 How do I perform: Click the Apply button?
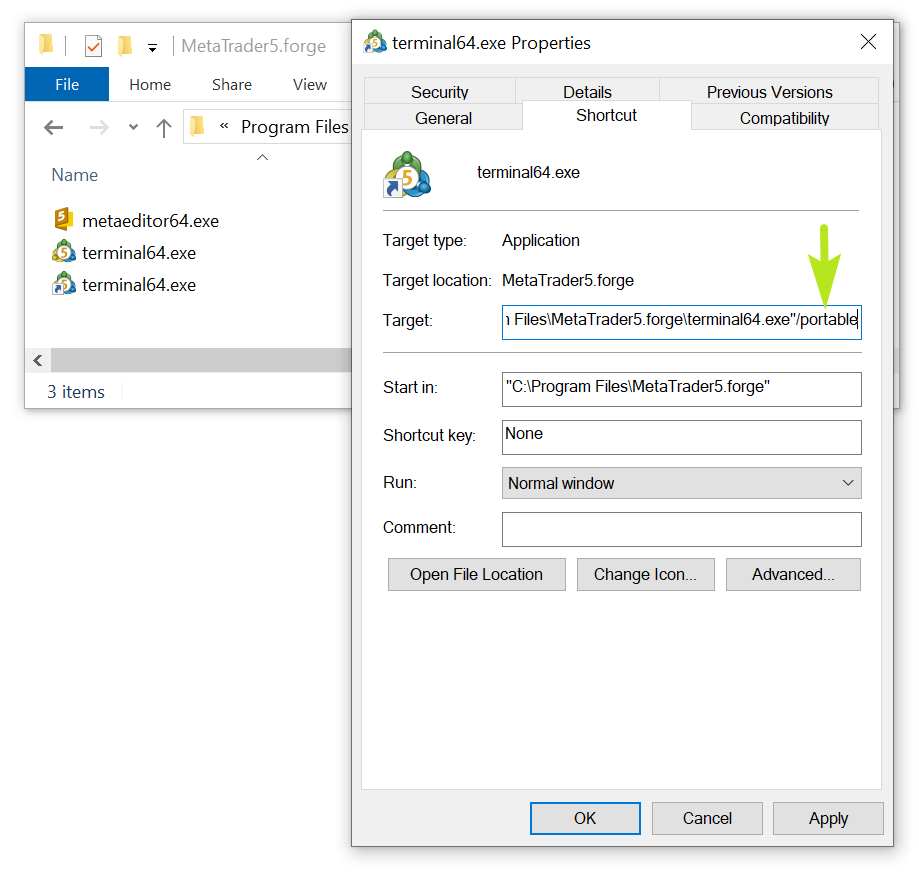point(828,818)
